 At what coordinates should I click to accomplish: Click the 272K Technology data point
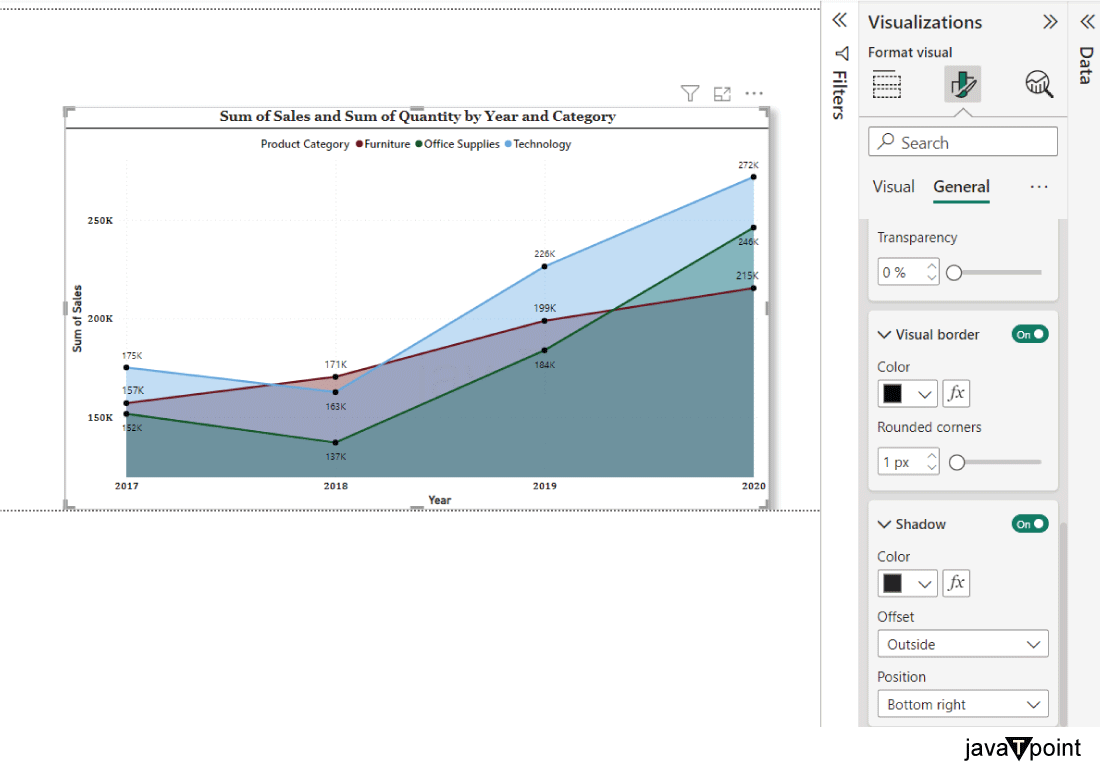pyautogui.click(x=753, y=177)
